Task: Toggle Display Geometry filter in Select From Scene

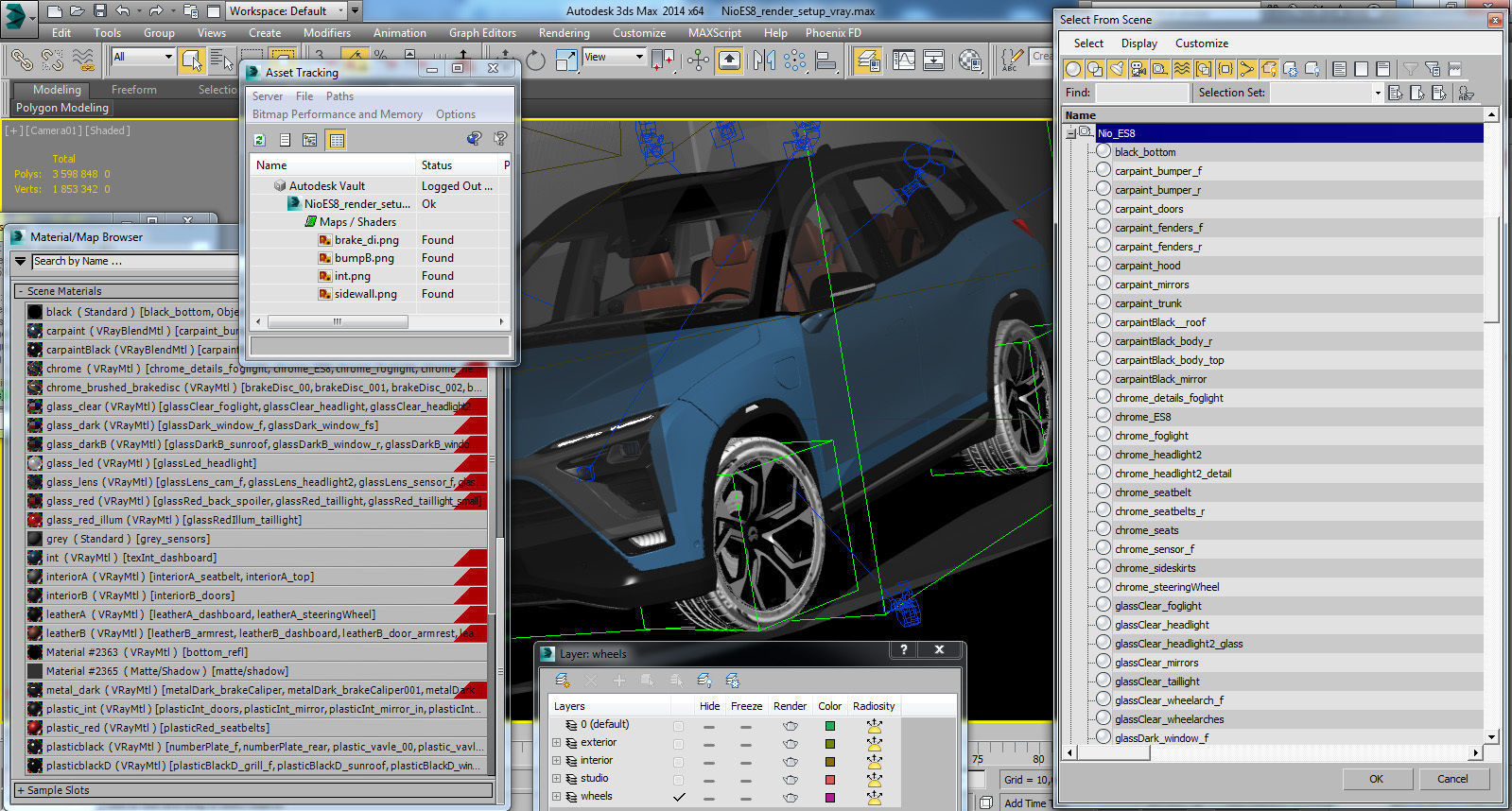Action: (1072, 69)
